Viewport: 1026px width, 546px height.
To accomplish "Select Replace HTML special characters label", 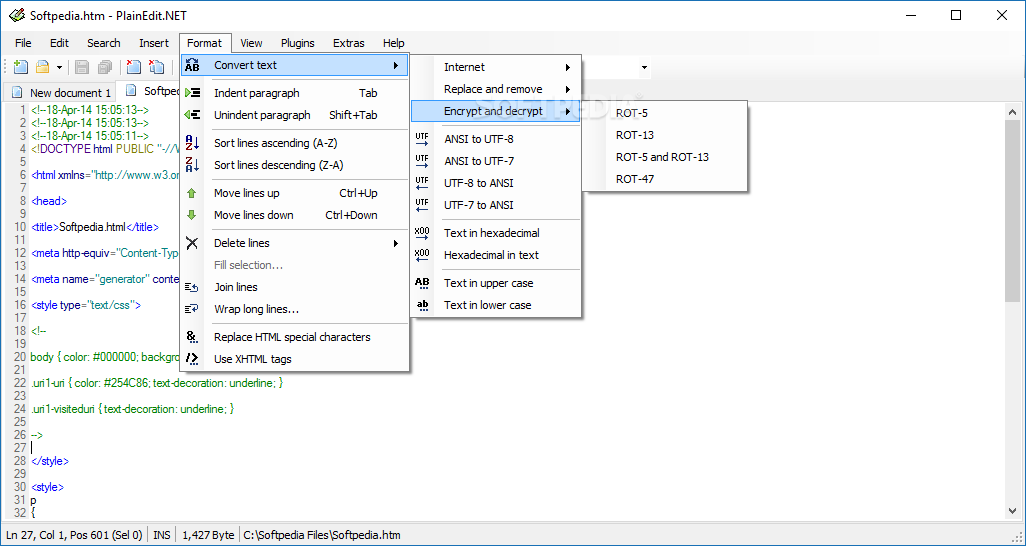I will 292,337.
